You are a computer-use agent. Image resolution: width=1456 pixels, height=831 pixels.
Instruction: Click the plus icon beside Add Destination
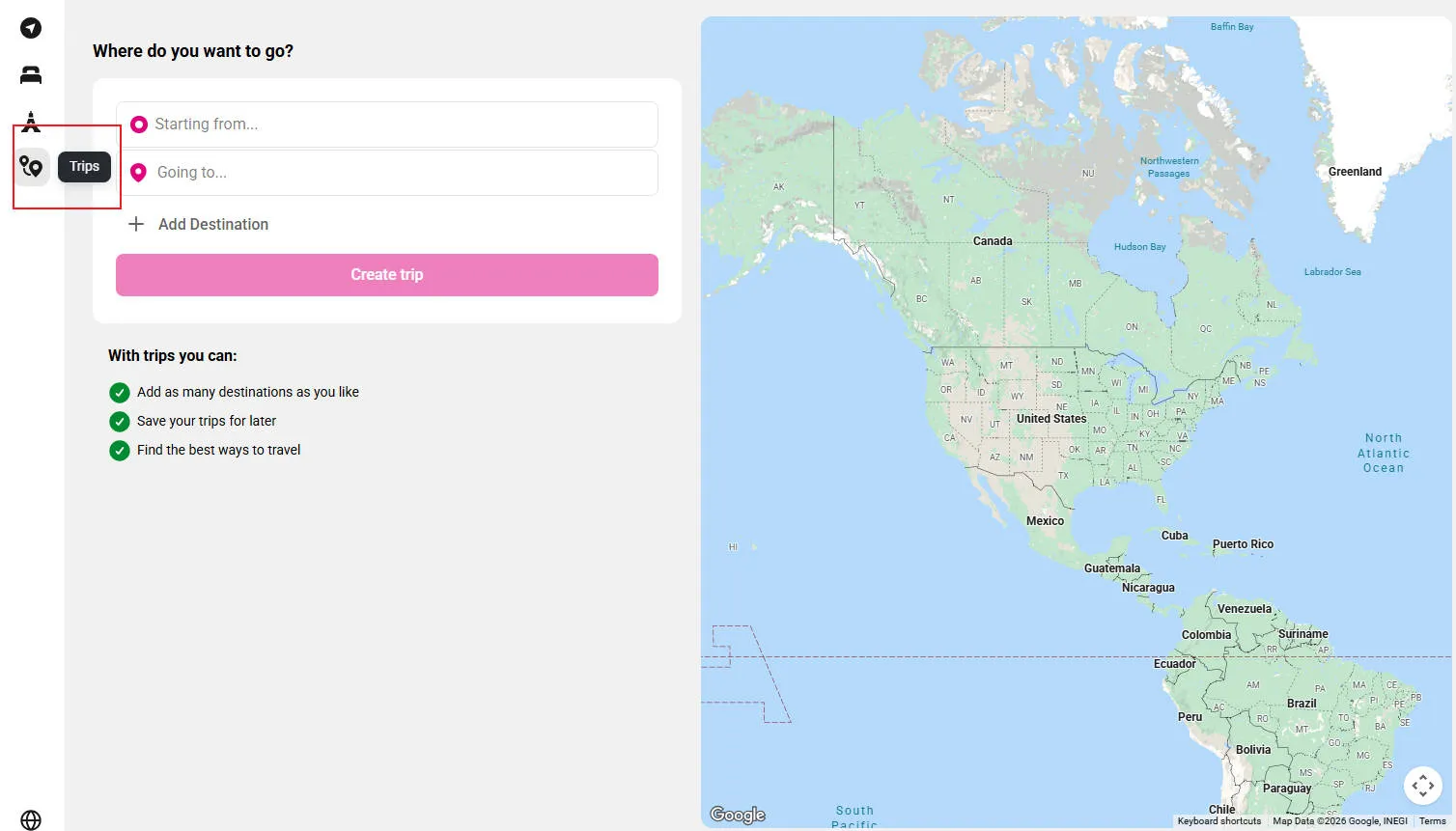click(136, 224)
